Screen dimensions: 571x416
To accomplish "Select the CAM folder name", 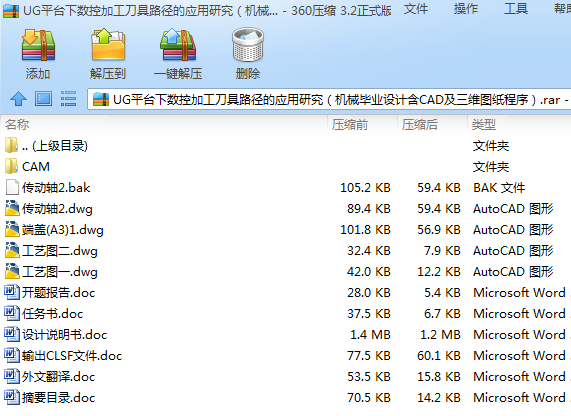I will pos(36,166).
